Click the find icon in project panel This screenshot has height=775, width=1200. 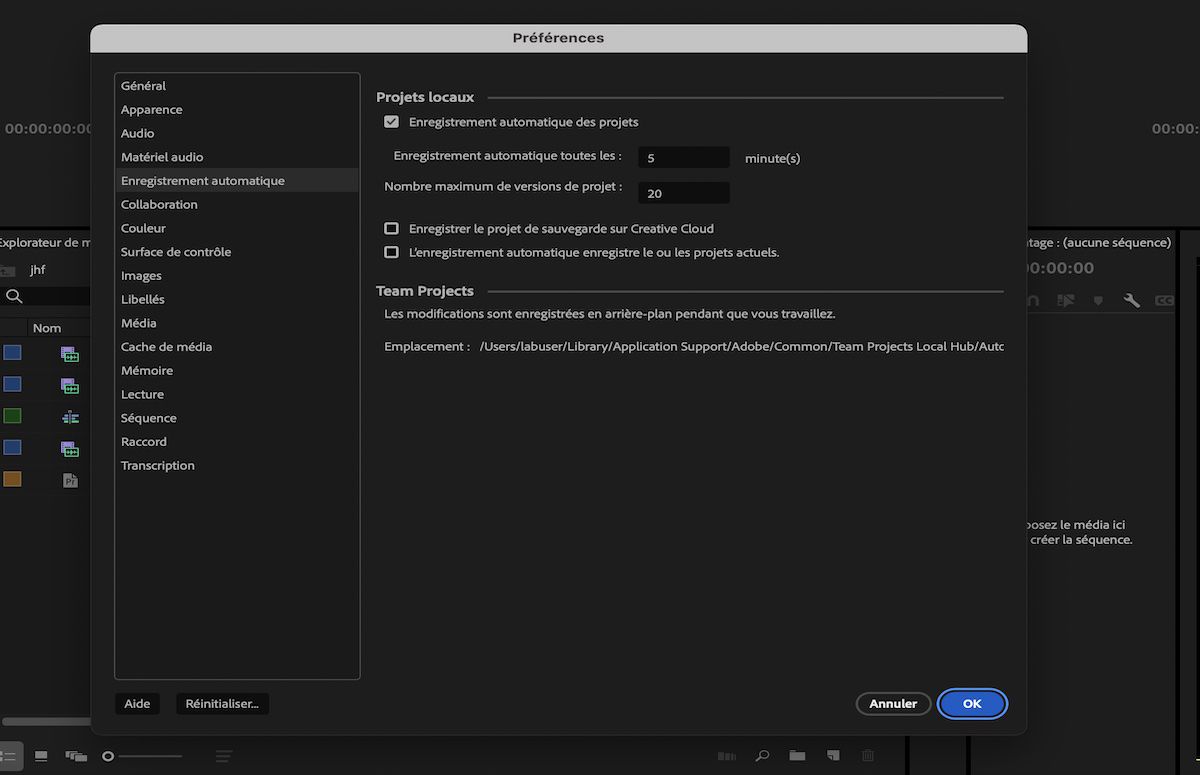pyautogui.click(x=762, y=756)
